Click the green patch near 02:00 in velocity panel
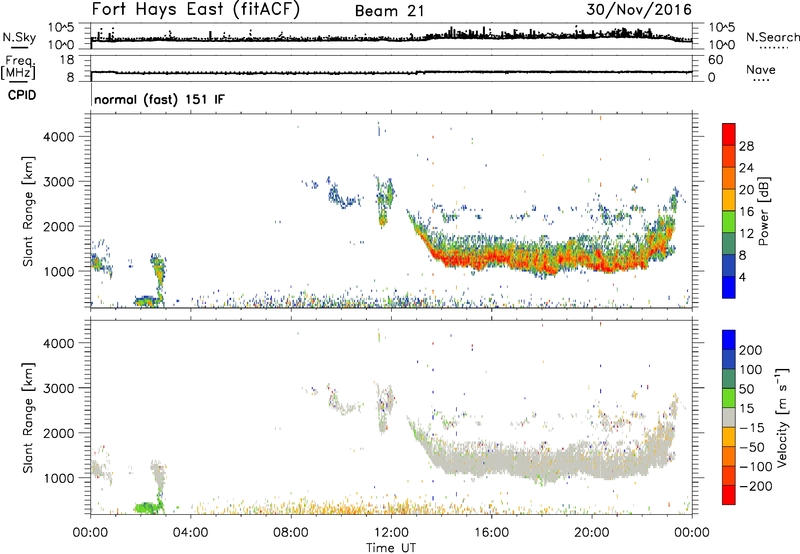Screen dimensions: 800x554 coord(148,508)
